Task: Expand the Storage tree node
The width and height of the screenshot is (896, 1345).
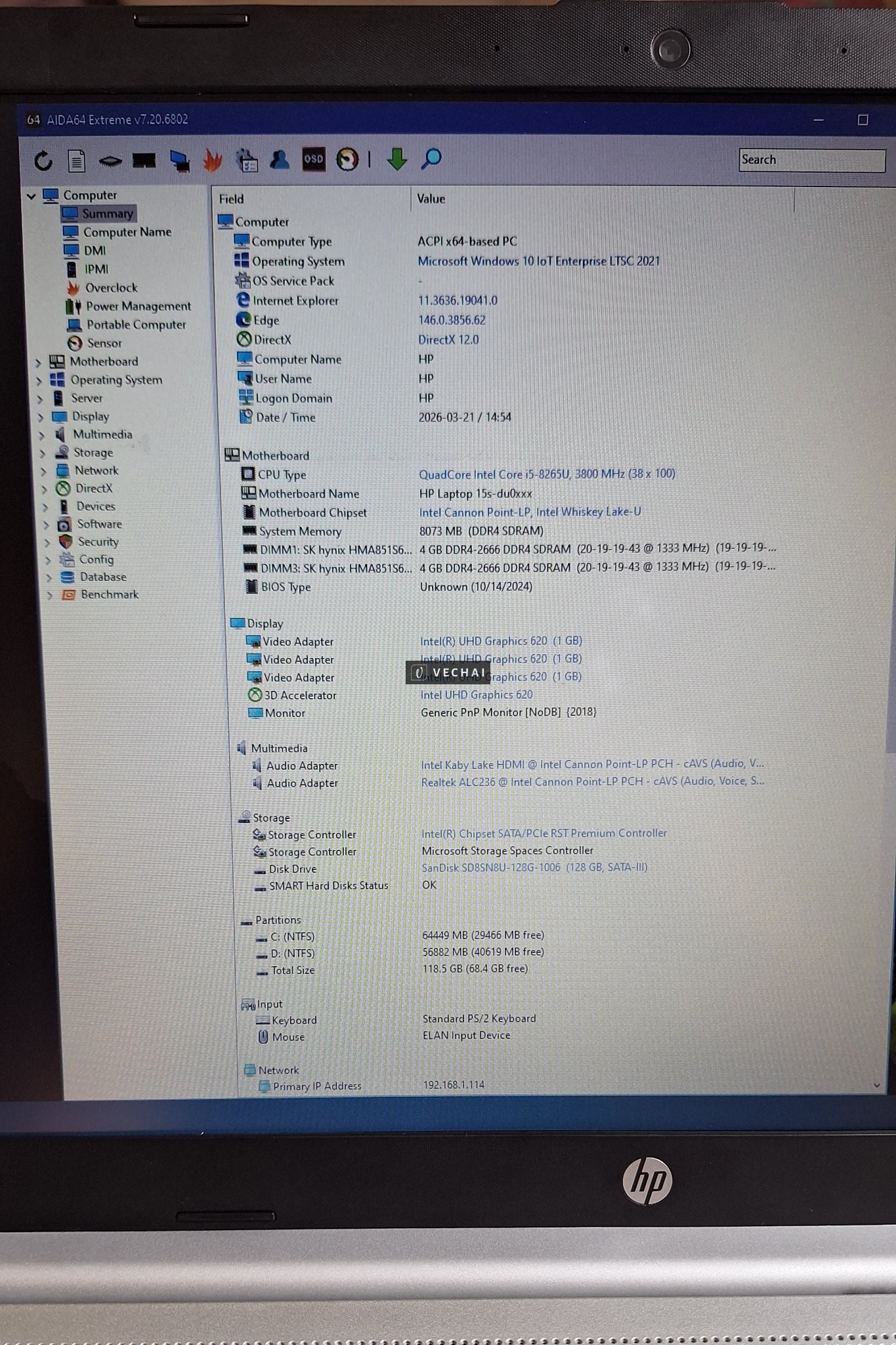Action: (43, 453)
